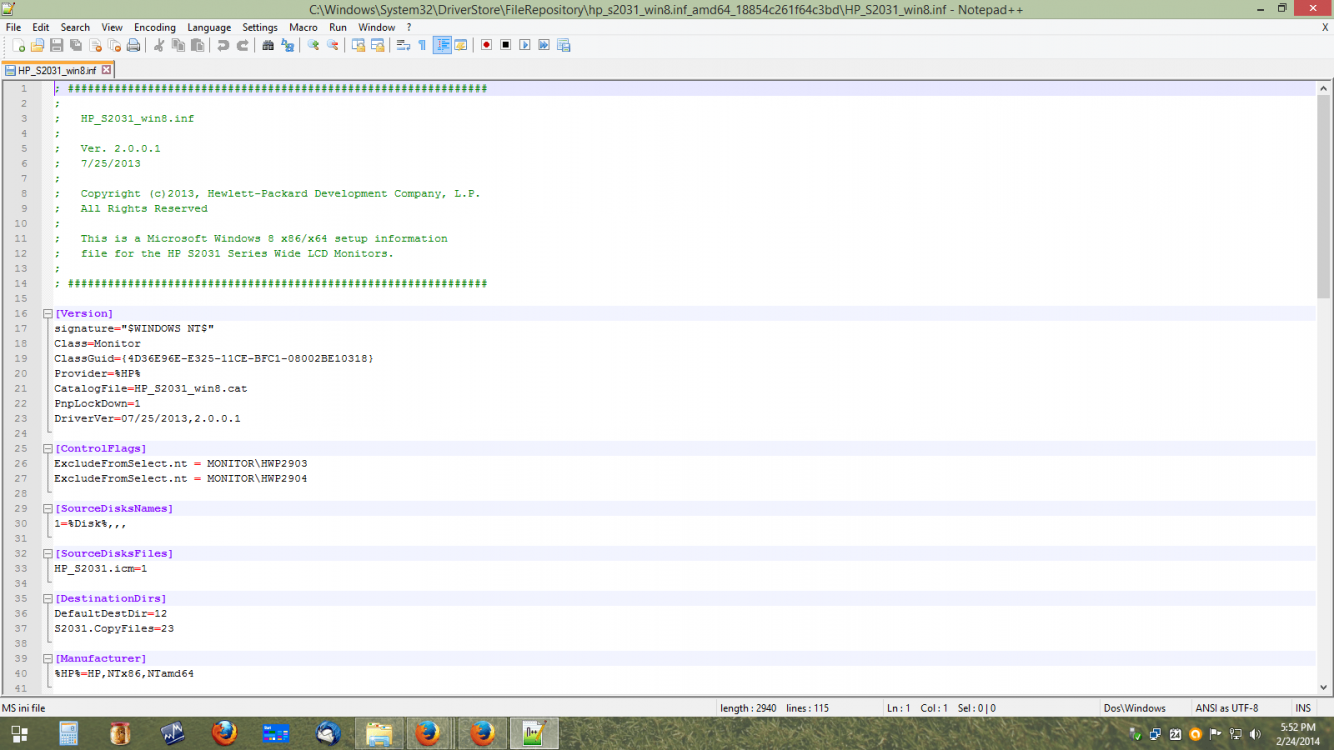Click the Save All toolbar icon

[76, 46]
